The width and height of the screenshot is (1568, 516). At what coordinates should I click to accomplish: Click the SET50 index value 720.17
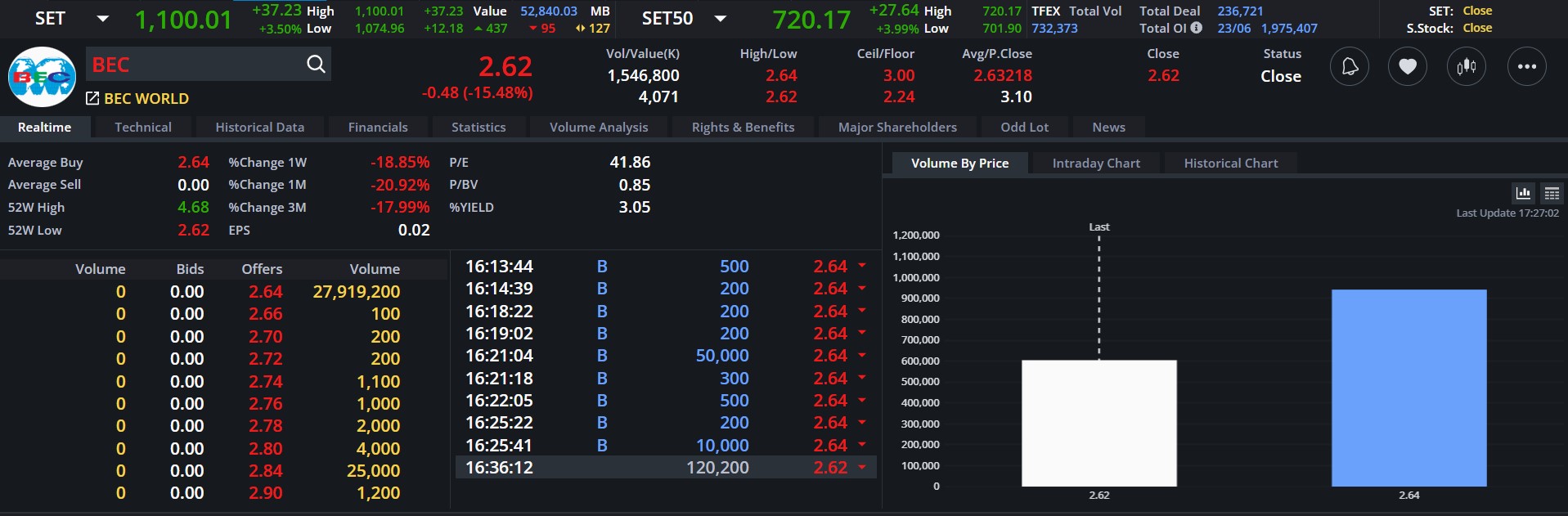point(811,20)
